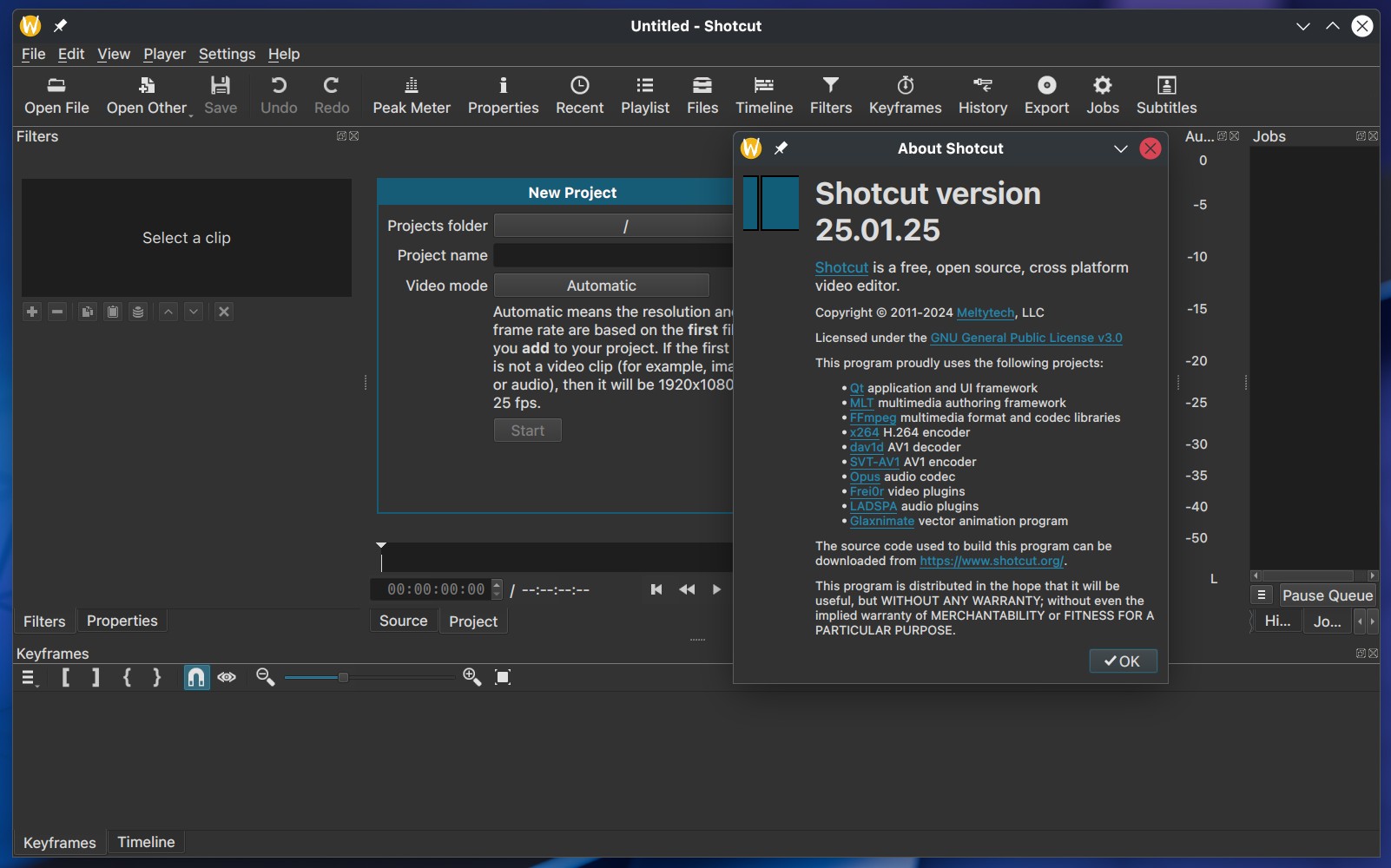The width and height of the screenshot is (1391, 868).
Task: Switch to the bottom Timeline tab
Action: coord(146,842)
